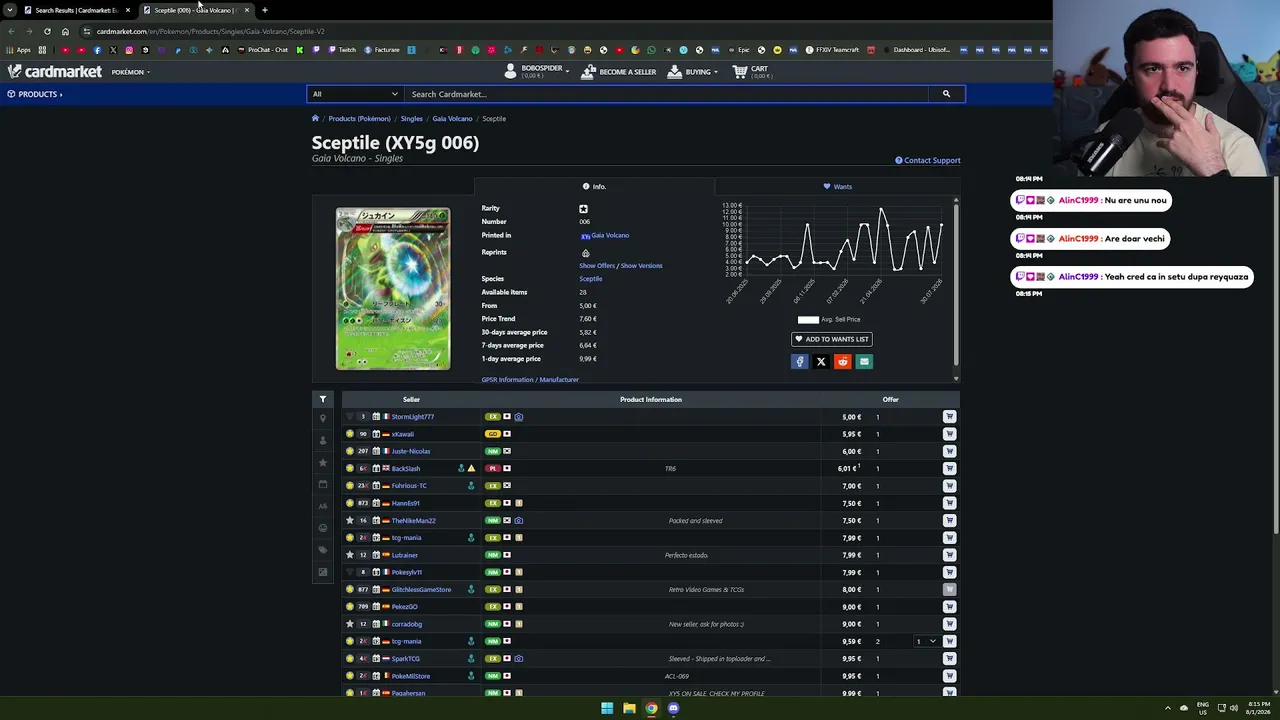1280x720 pixels.
Task: Open Chrome tab search dropdown arrow
Action: (x=9, y=10)
